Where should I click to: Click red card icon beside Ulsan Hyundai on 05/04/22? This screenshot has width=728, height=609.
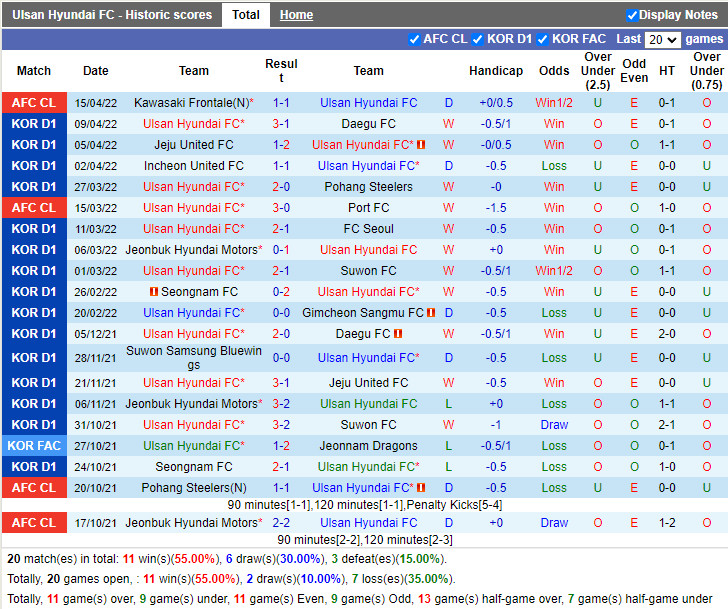(x=421, y=145)
